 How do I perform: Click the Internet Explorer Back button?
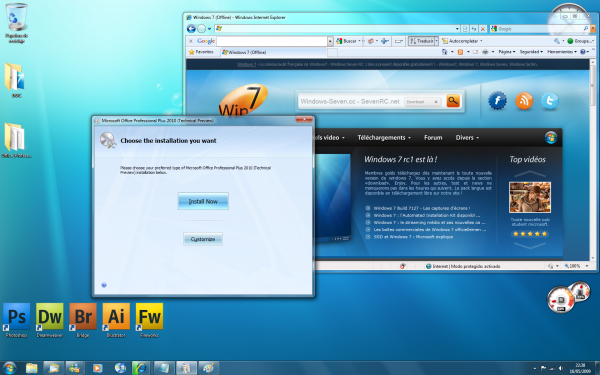[x=191, y=29]
